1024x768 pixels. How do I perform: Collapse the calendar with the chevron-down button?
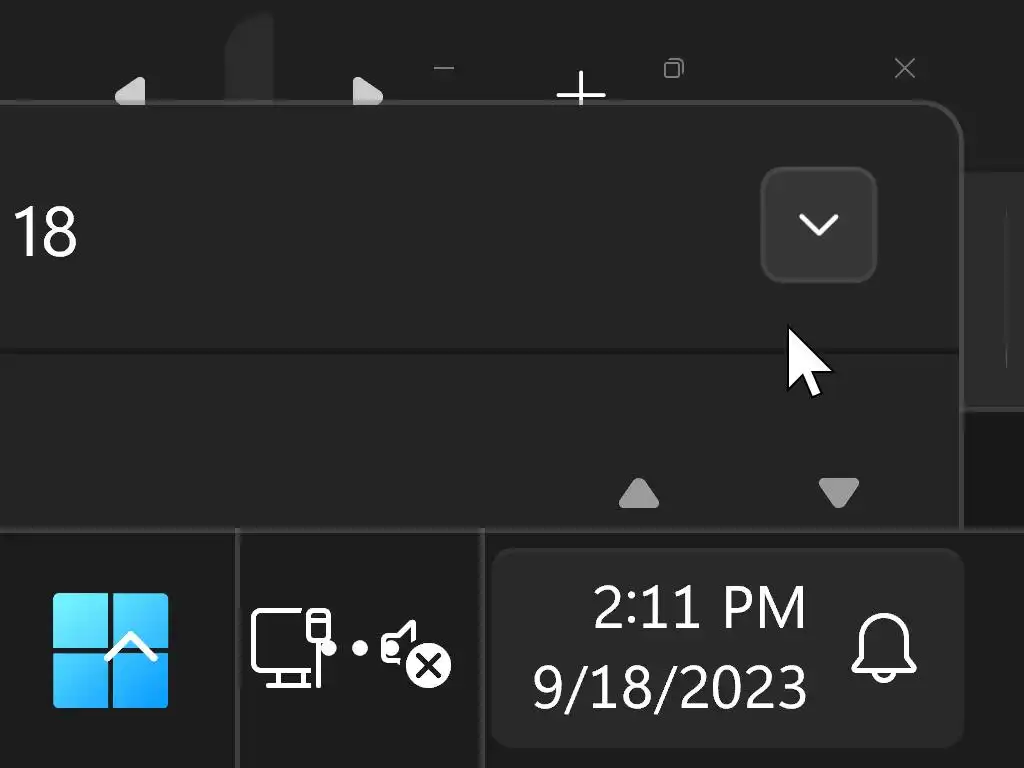(819, 225)
